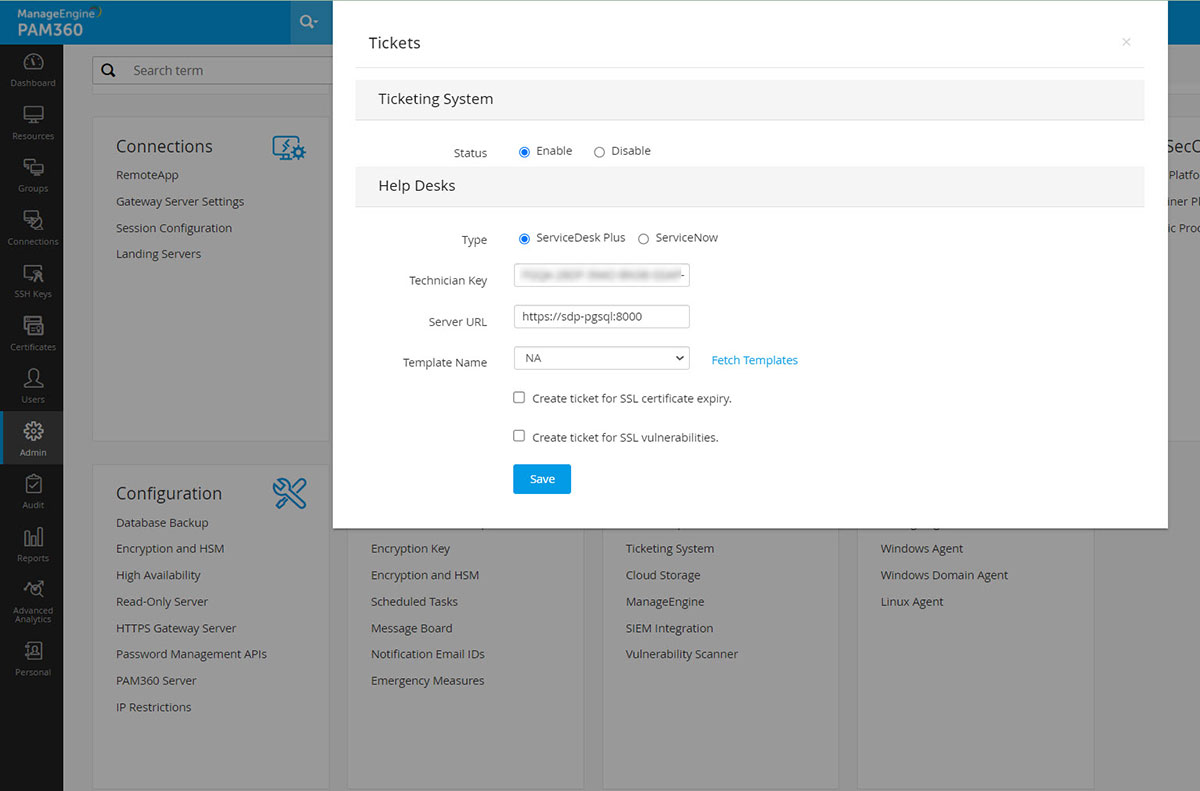Choose ServiceDesk Plus help desk type

pyautogui.click(x=524, y=239)
